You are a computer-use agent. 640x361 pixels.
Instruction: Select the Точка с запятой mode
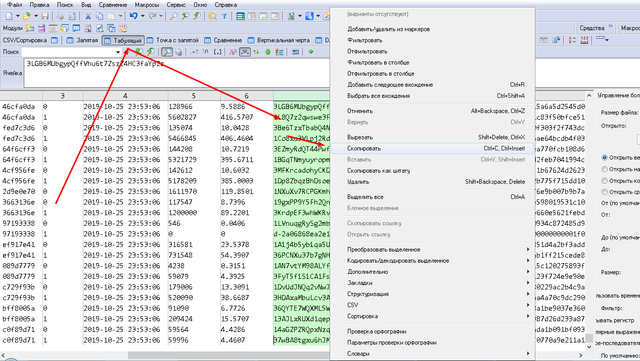click(x=173, y=40)
